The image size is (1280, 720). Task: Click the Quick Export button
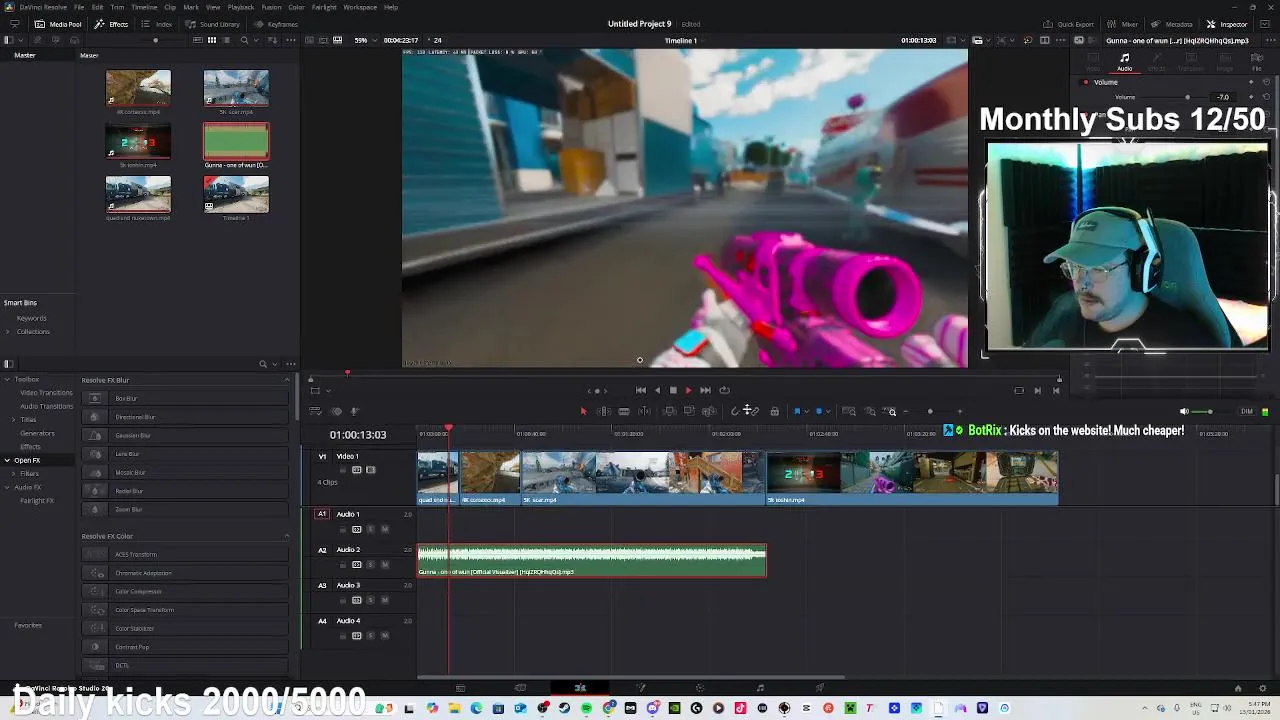tap(1068, 24)
